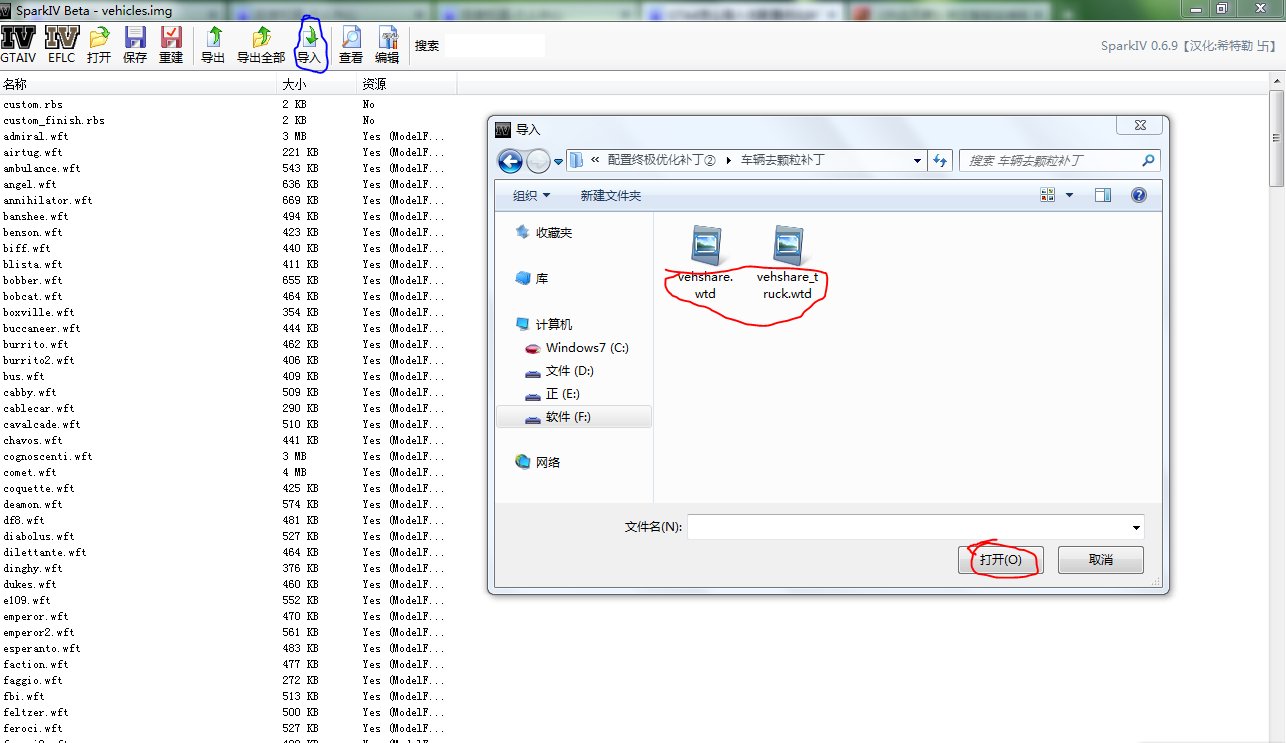Open the 组织 organize menu
The width and height of the screenshot is (1286, 743).
coord(532,196)
